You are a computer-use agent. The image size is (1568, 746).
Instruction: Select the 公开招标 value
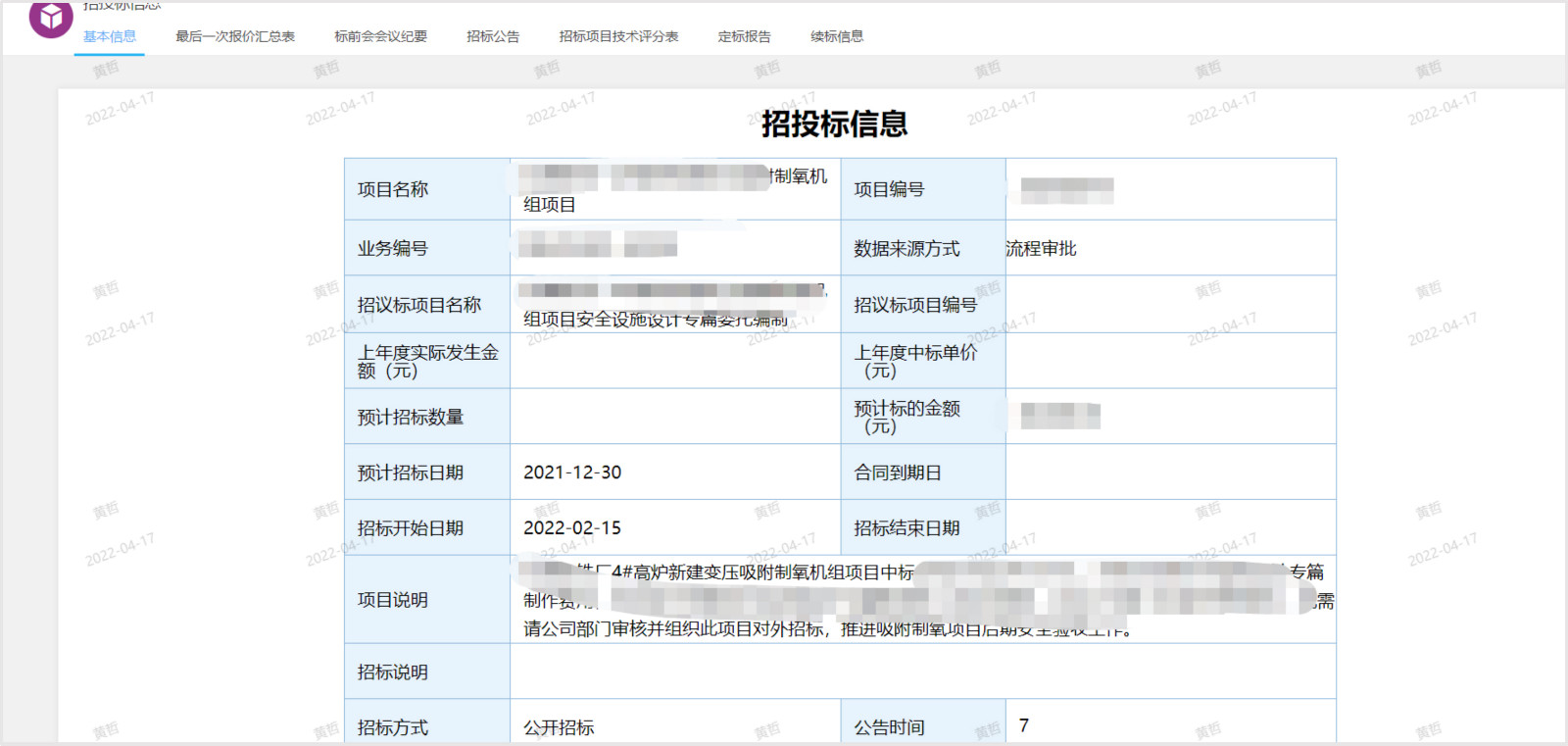pyautogui.click(x=559, y=727)
